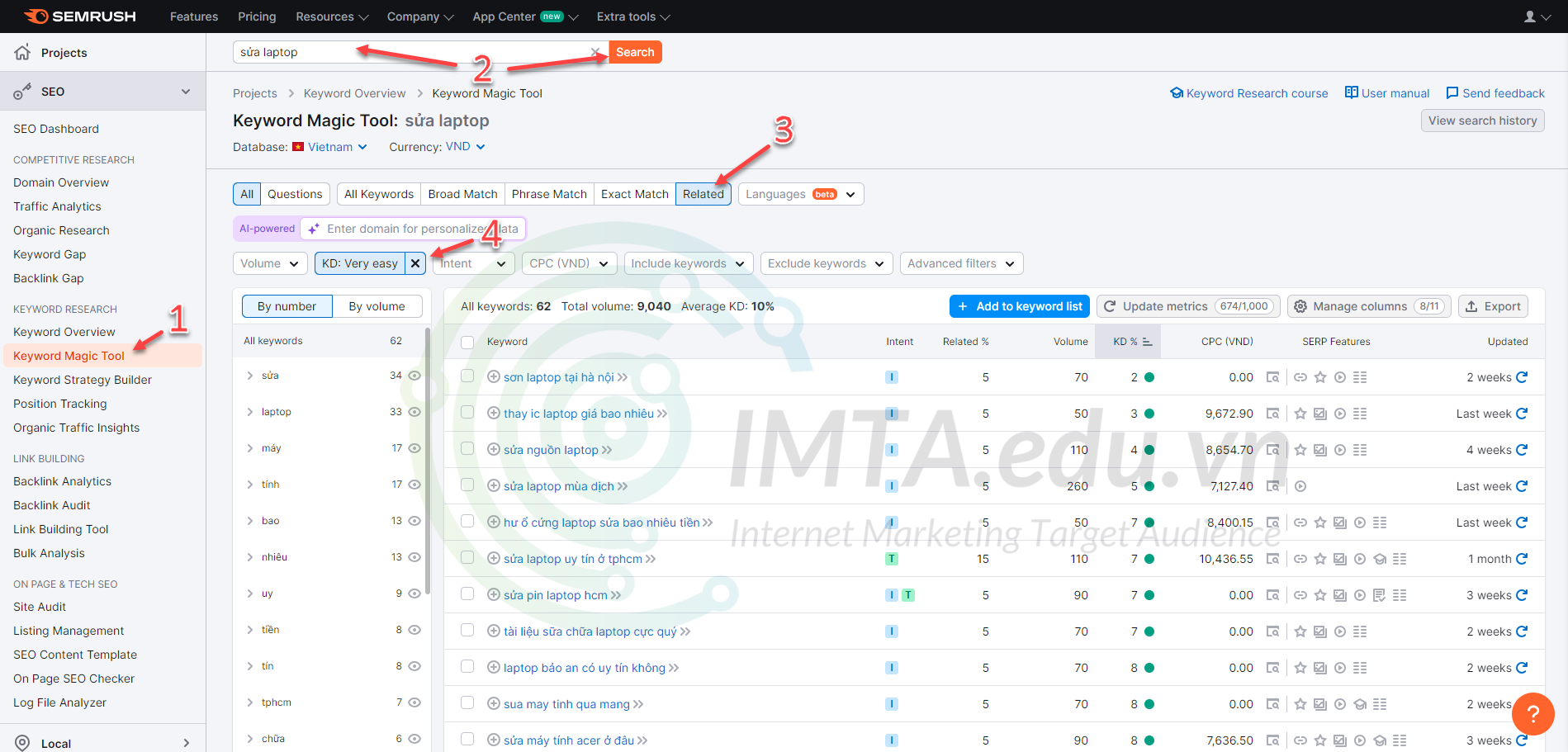Add 'sua may tinh qua mang' with plus icon
The image size is (1568, 752).
click(494, 703)
